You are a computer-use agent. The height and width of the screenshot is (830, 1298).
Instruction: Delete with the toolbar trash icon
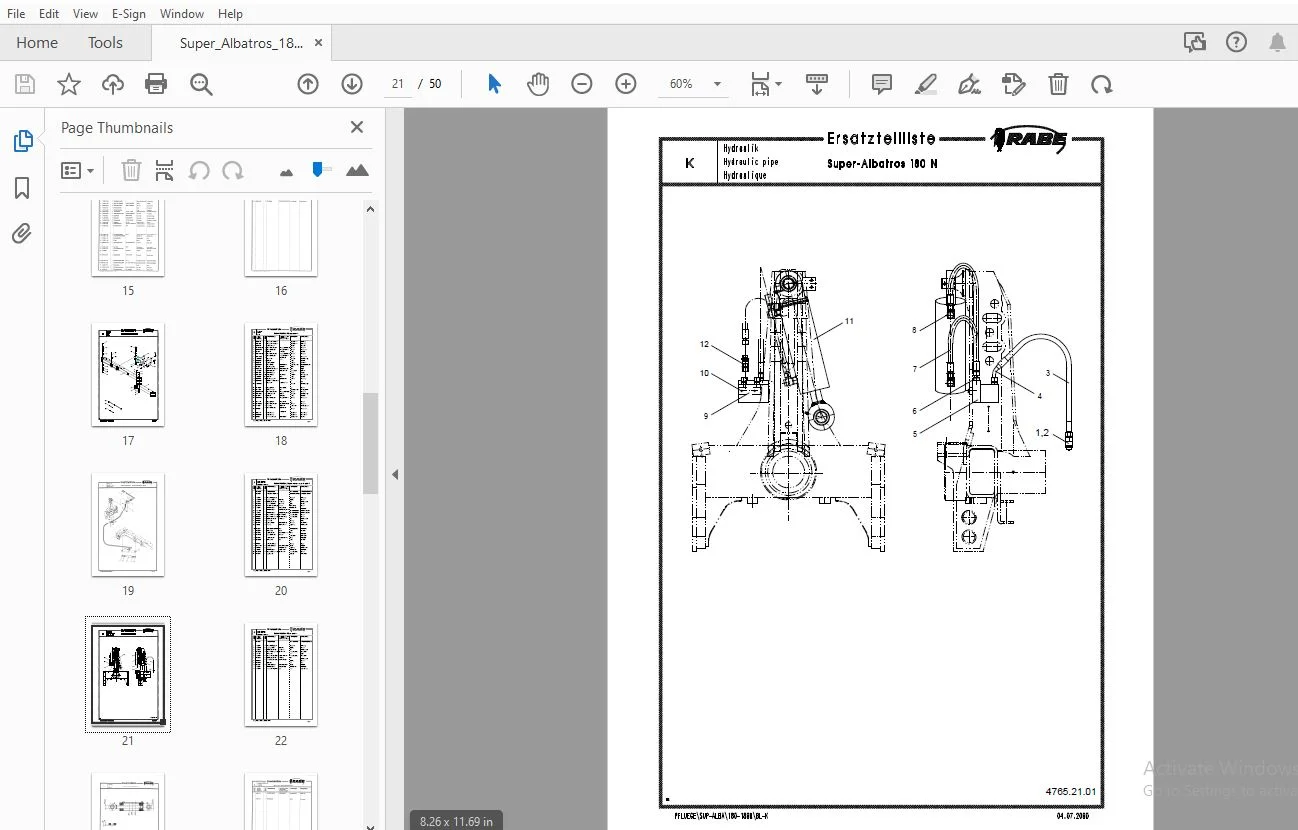pos(1058,85)
